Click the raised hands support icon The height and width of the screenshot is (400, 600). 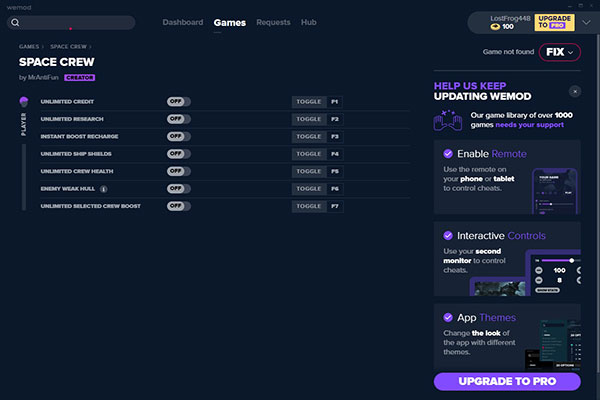[x=446, y=120]
